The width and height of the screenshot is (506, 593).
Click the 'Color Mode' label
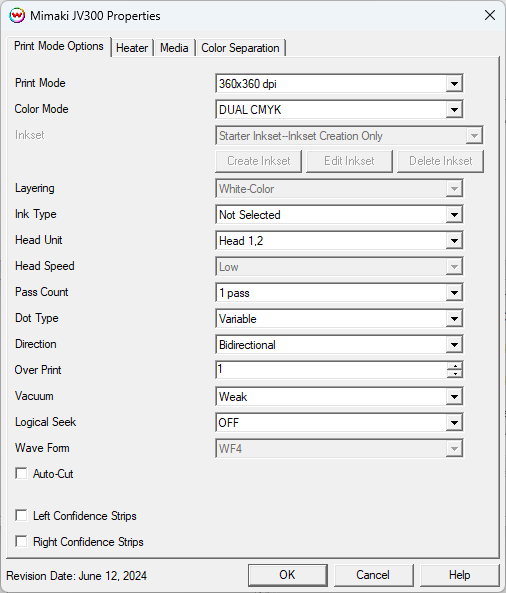(x=42, y=109)
